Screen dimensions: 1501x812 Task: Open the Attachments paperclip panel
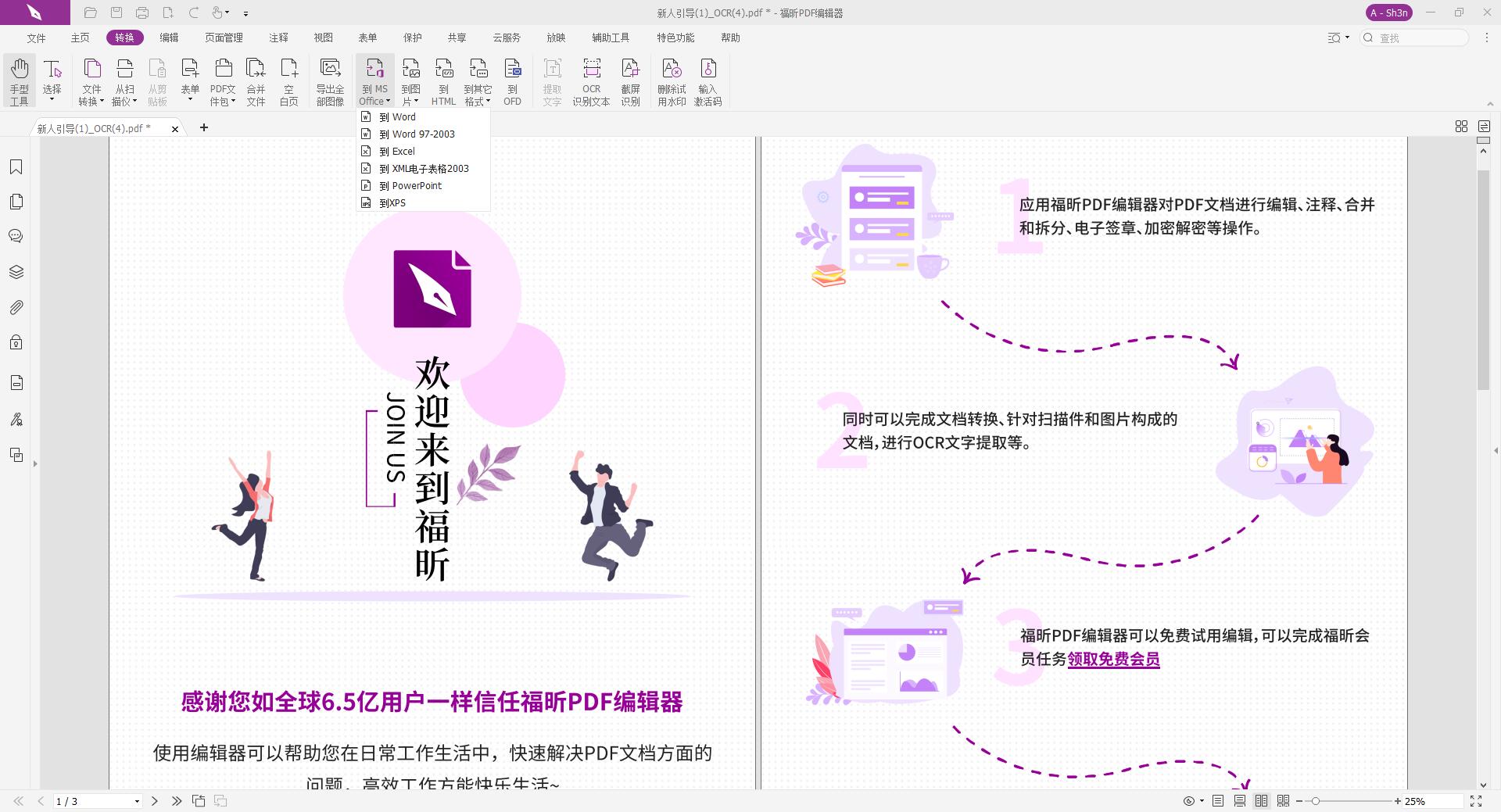(16, 307)
